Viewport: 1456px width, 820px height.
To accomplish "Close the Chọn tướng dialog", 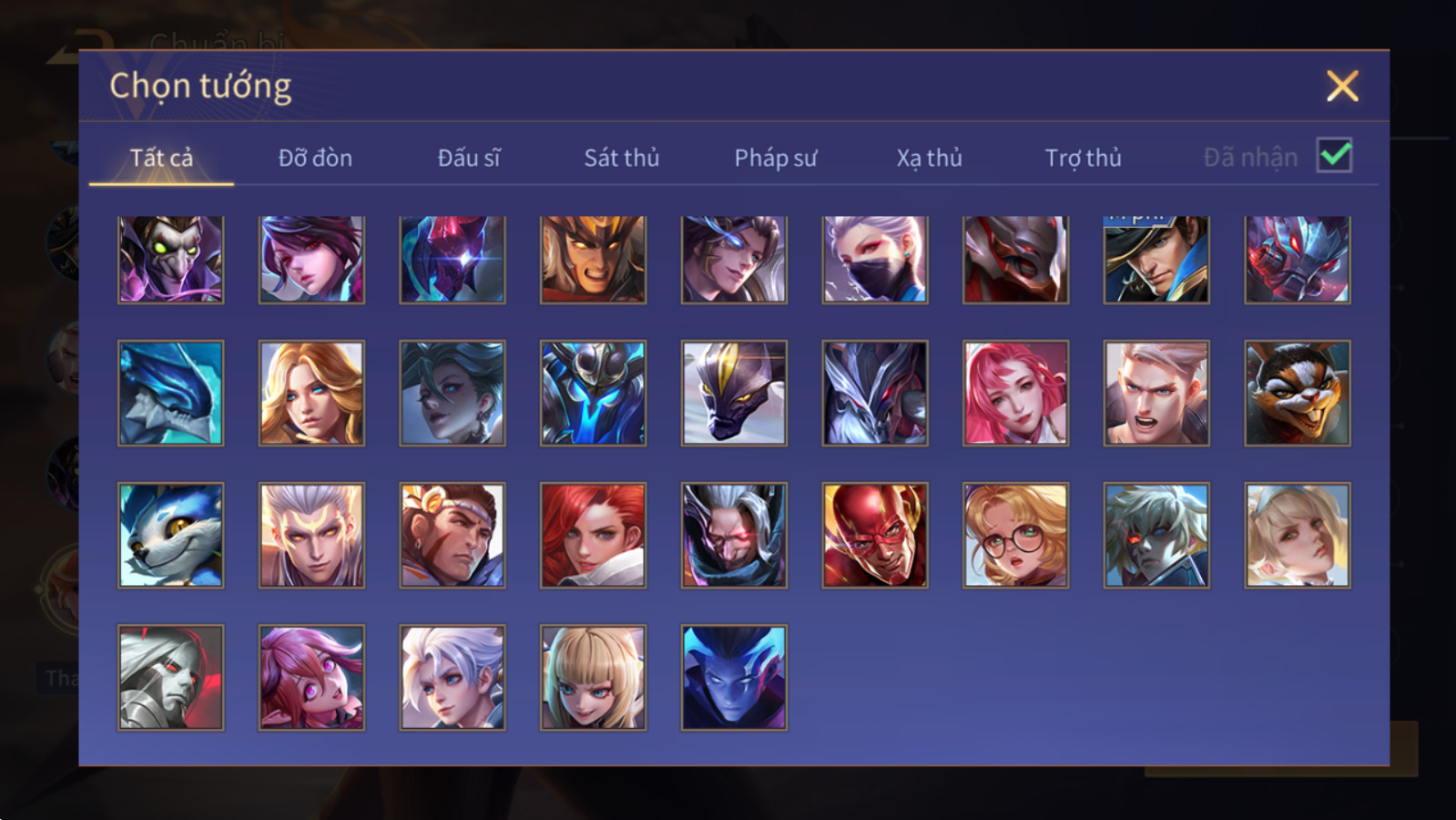I will [1342, 87].
